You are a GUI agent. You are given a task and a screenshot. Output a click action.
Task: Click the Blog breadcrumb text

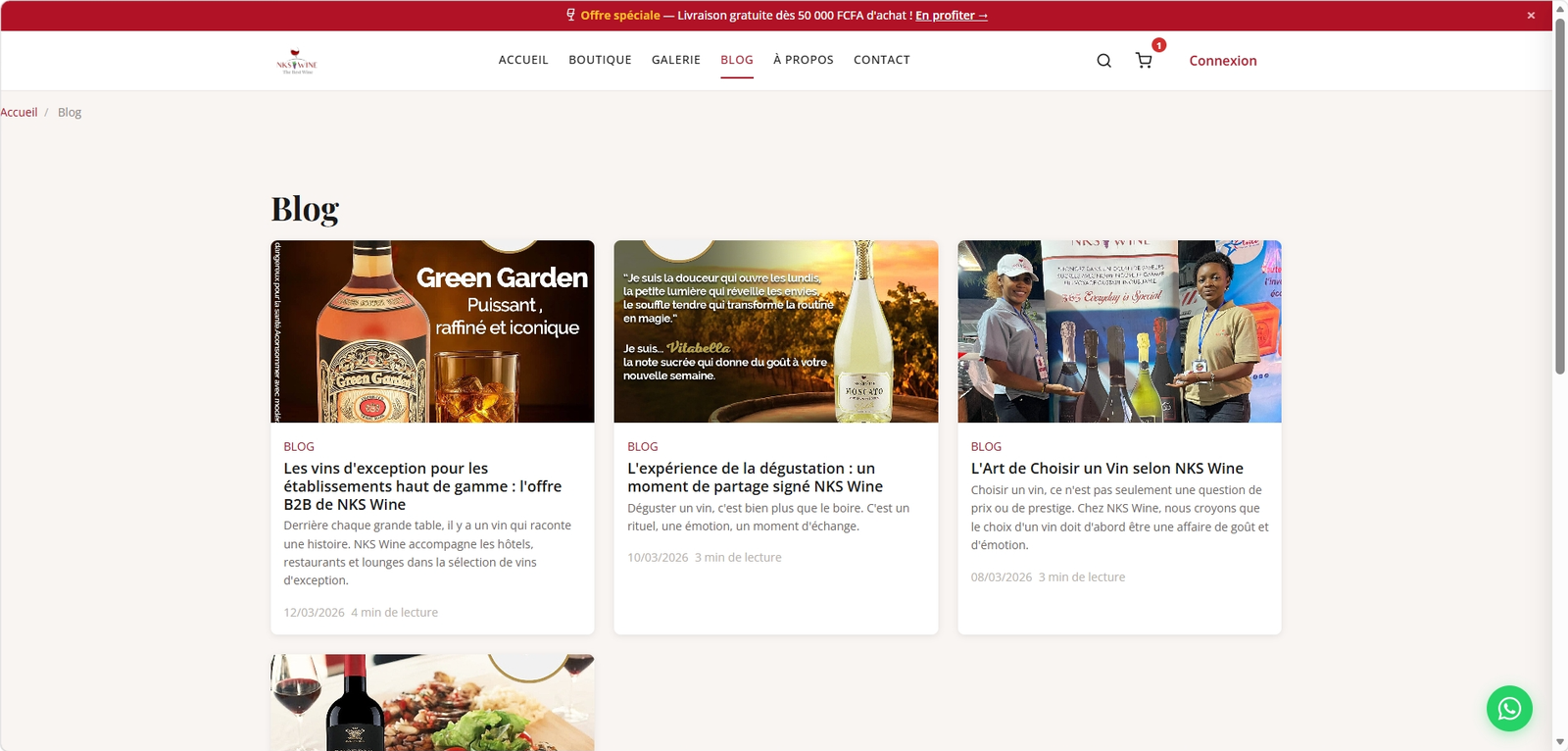click(x=70, y=113)
